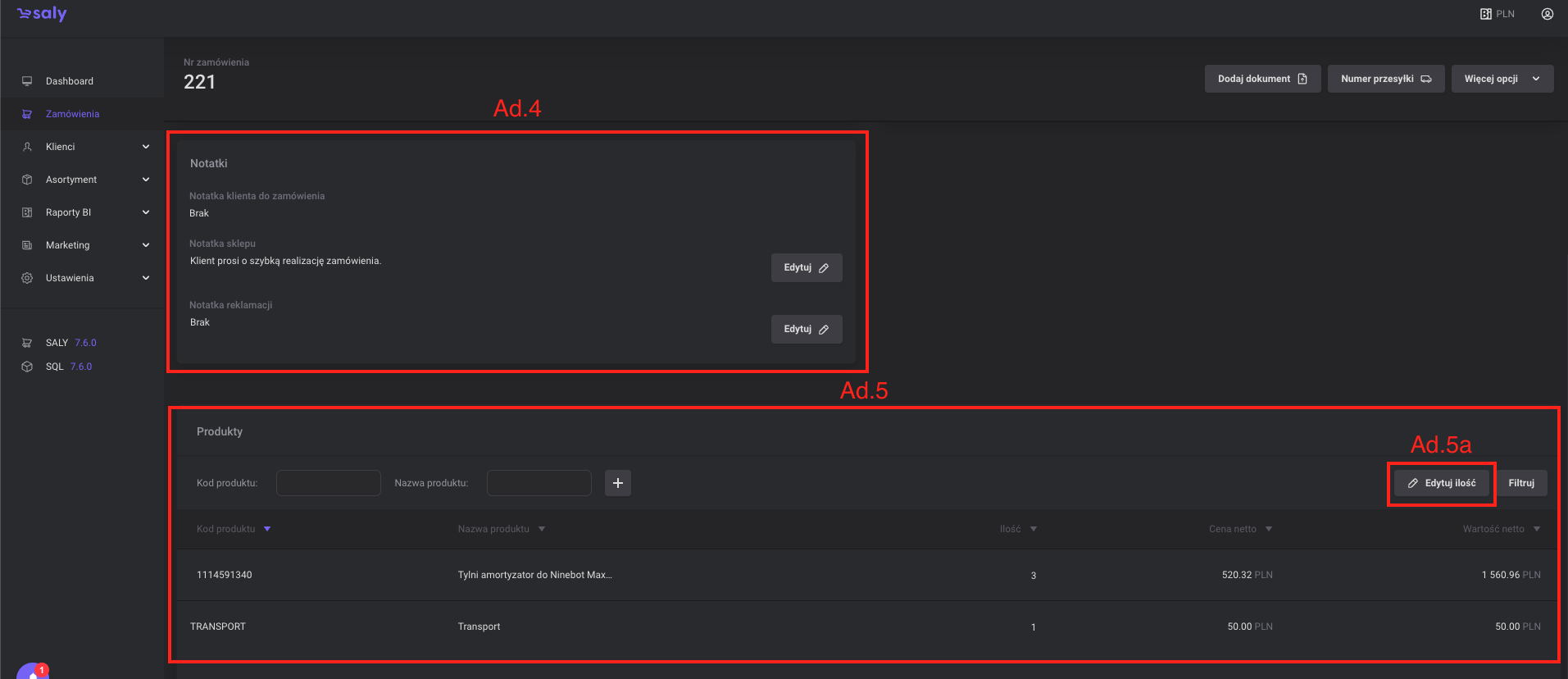Click the plus icon to add product
Screen dimensions: 1568x679
coord(618,483)
